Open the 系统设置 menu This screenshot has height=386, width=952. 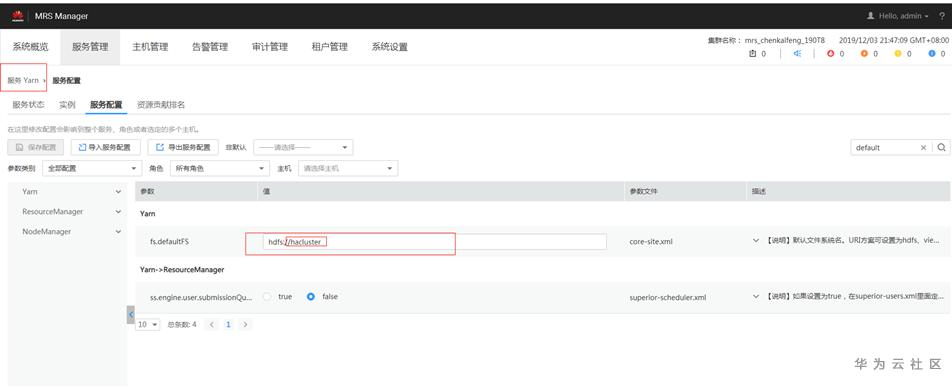[389, 47]
